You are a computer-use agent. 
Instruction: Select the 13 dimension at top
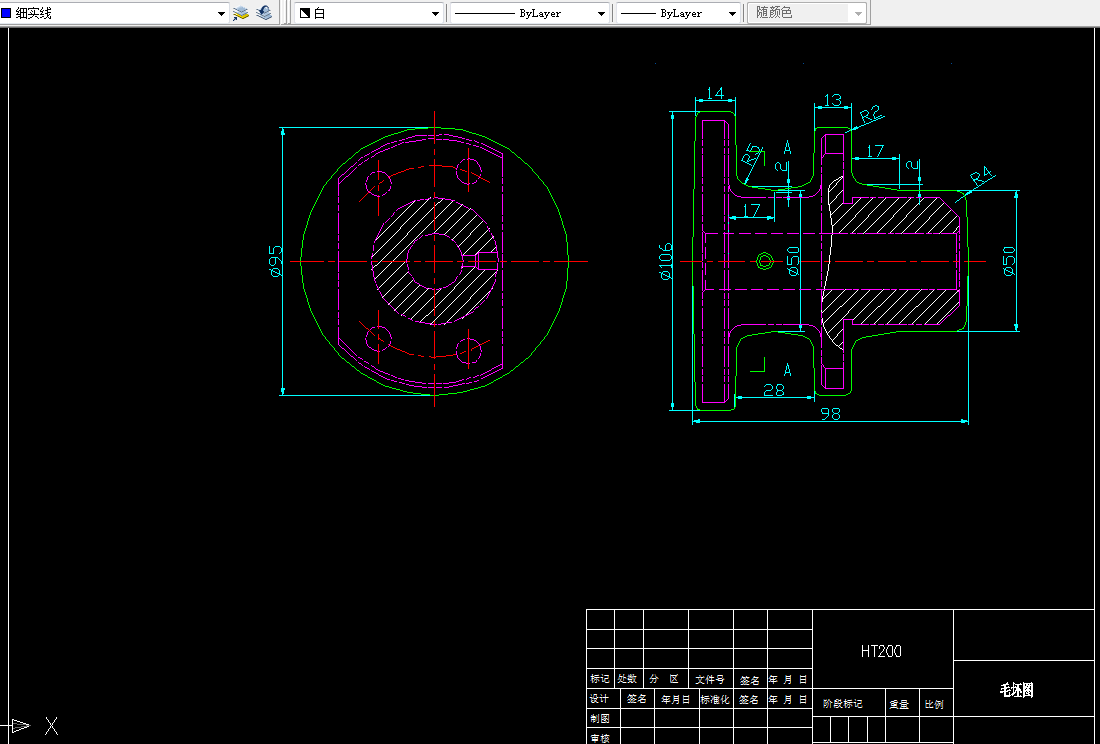tap(832, 100)
